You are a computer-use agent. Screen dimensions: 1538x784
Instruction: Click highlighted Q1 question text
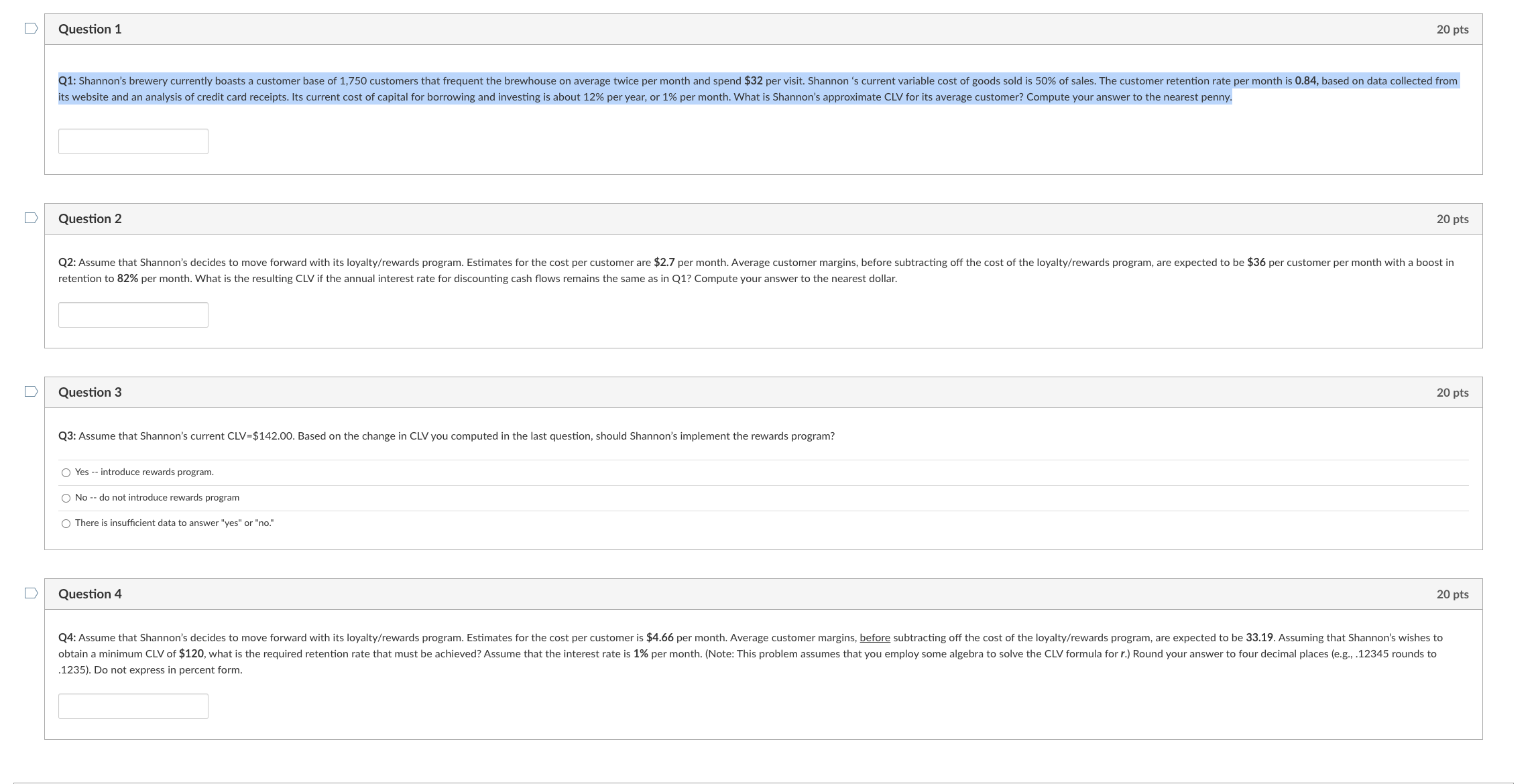(644, 89)
